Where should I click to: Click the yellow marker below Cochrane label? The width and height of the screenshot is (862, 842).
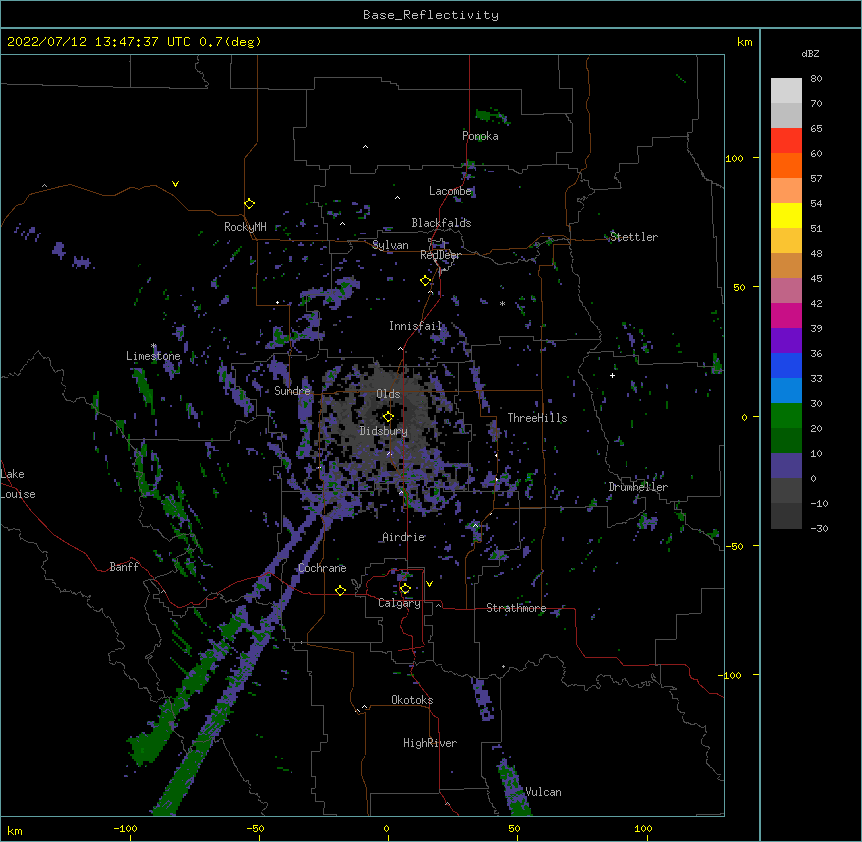pos(340,590)
